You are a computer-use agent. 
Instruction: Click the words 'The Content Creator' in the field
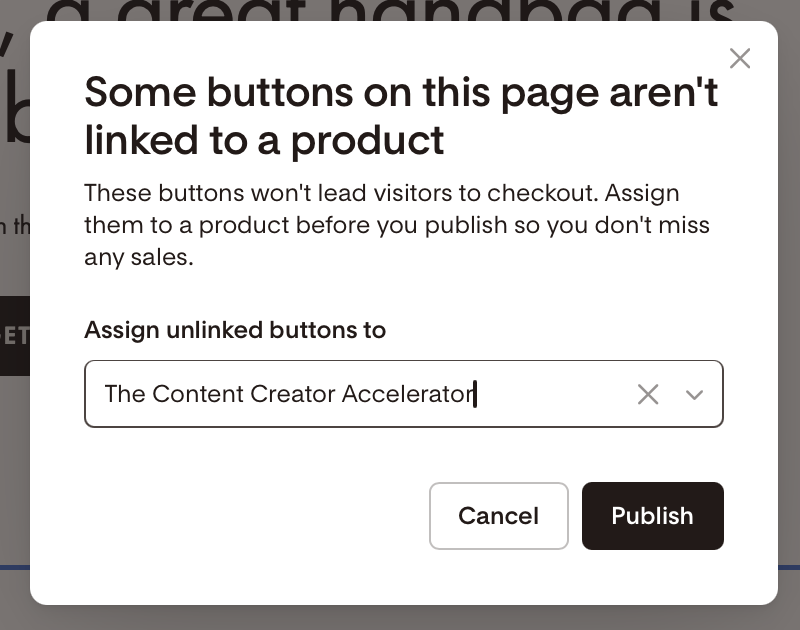click(x=220, y=394)
